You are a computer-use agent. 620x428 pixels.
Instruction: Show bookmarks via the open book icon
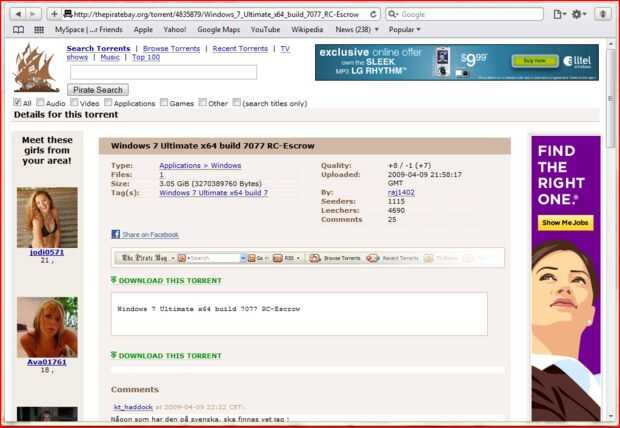coord(19,30)
